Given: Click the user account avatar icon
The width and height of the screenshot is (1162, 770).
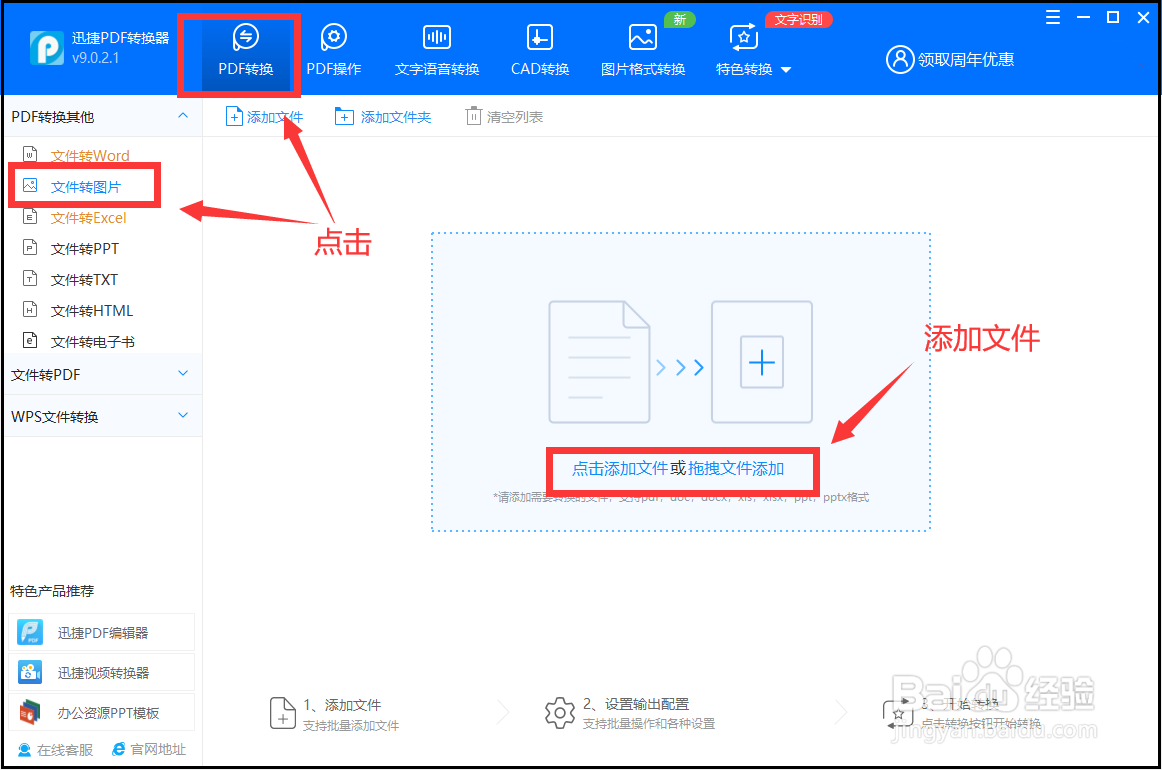Looking at the screenshot, I should coord(900,59).
